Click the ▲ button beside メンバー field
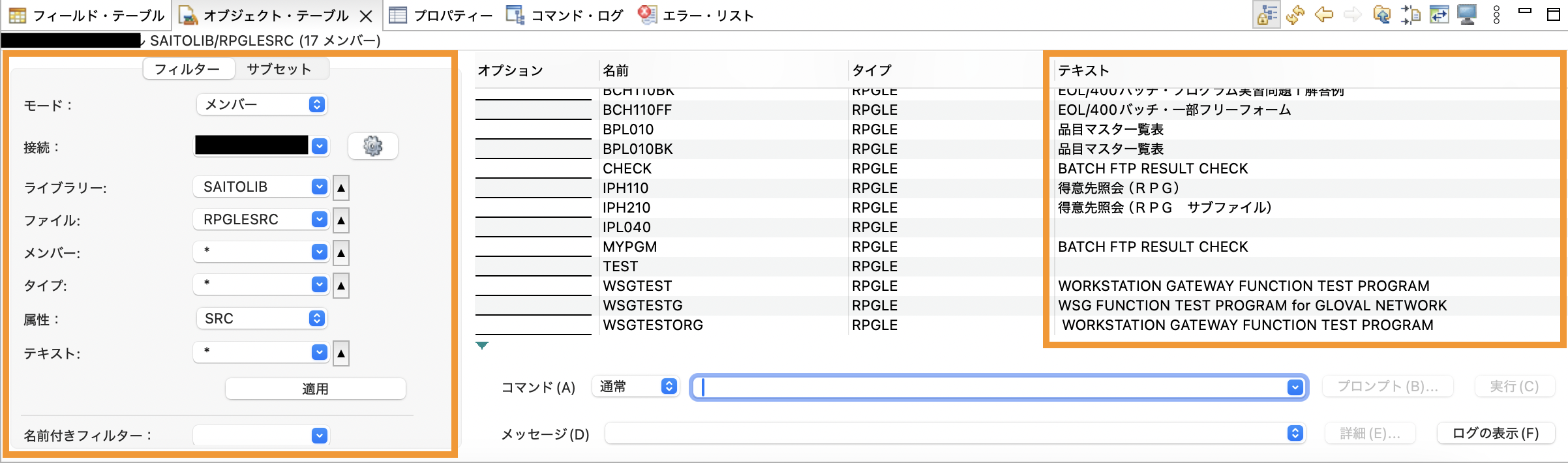1568x463 pixels. tap(341, 253)
